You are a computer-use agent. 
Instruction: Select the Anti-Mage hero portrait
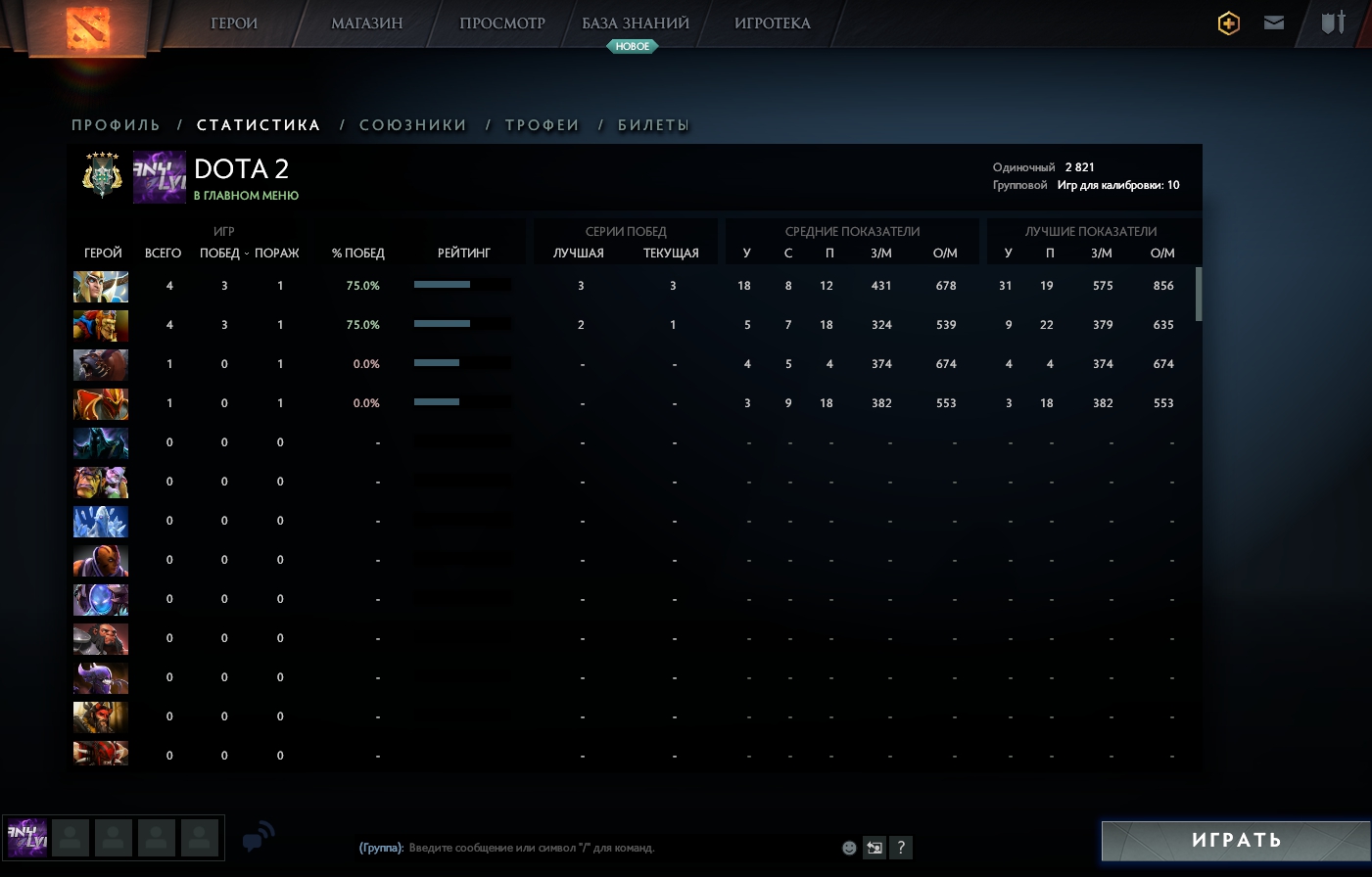coord(101,561)
